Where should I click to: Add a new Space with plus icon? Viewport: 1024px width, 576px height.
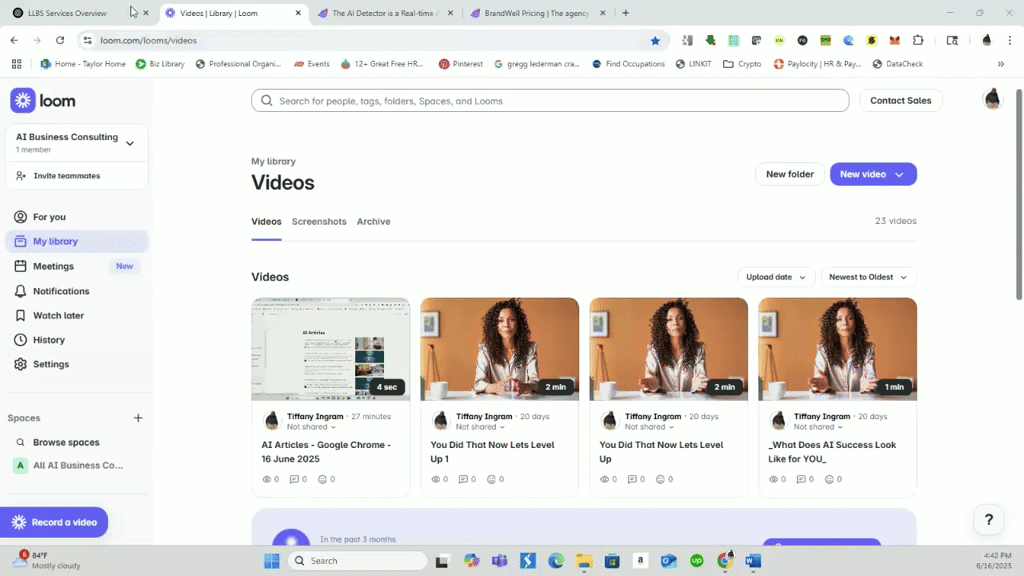pos(138,418)
